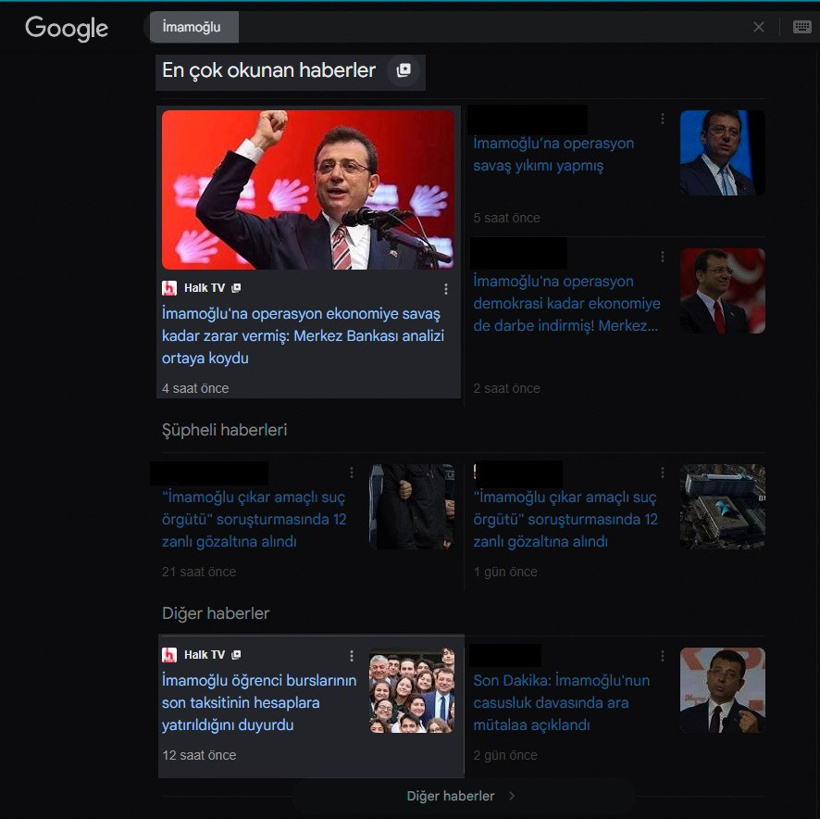Screen dimensions: 820x819
Task: Click the icon beside Halk TV on the burs story
Action: click(x=236, y=654)
